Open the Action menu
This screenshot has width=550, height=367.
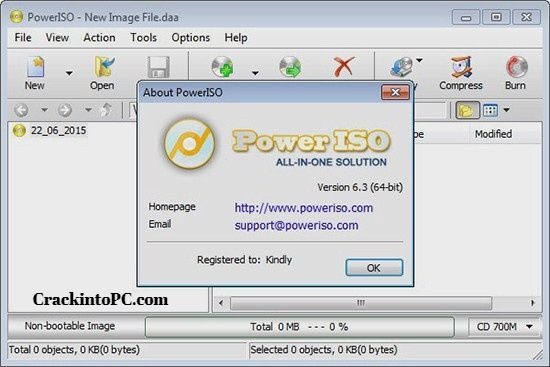(99, 38)
